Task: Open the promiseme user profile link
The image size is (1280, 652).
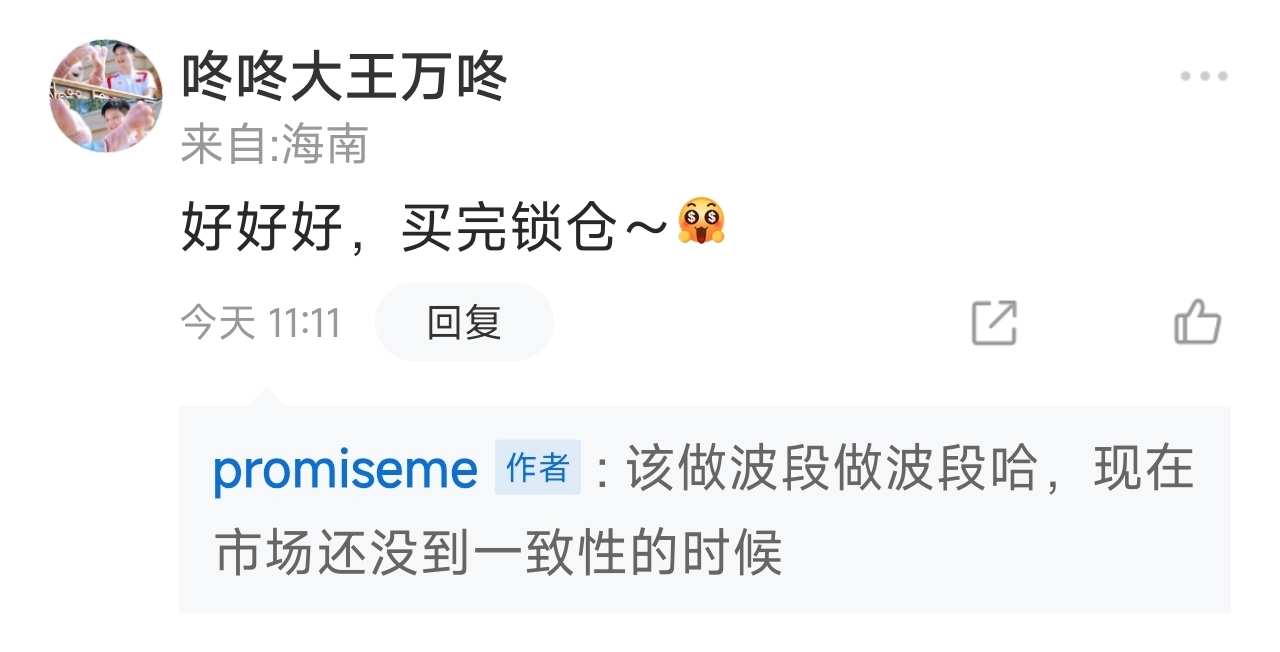Action: [346, 469]
